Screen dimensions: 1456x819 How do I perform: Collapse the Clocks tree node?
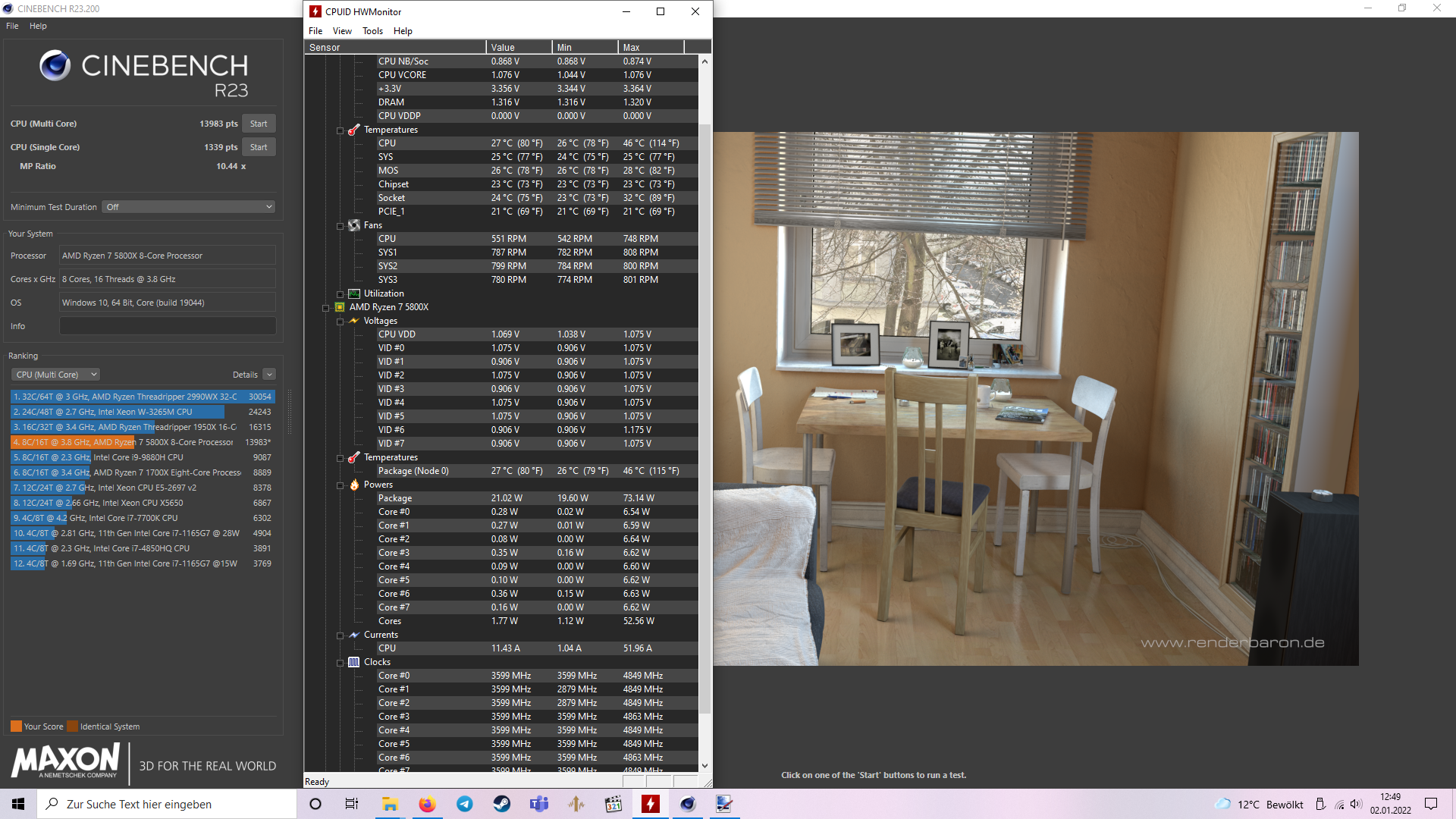pos(340,663)
